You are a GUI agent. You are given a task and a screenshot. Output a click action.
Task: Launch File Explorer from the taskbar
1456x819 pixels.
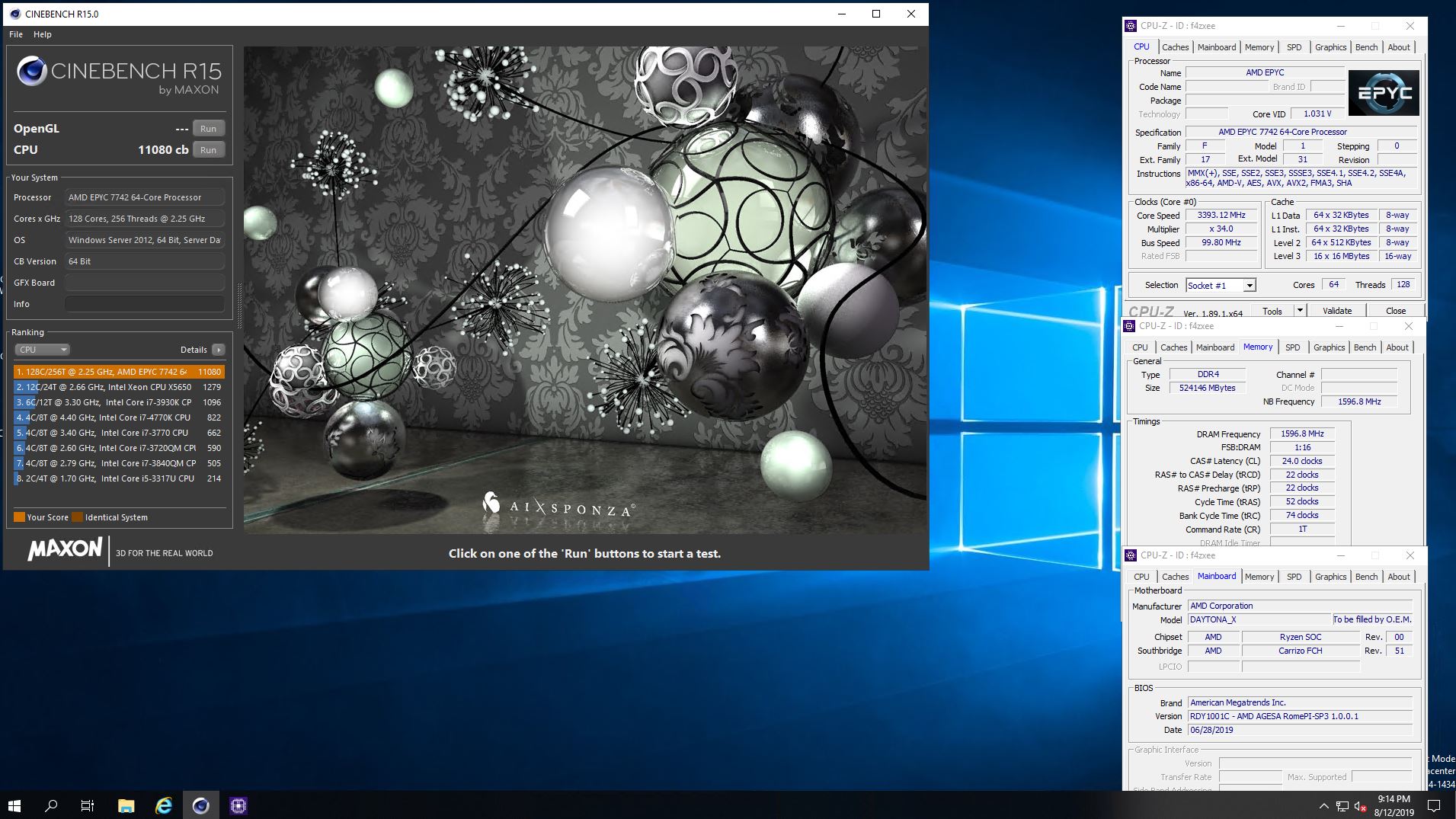[x=126, y=805]
